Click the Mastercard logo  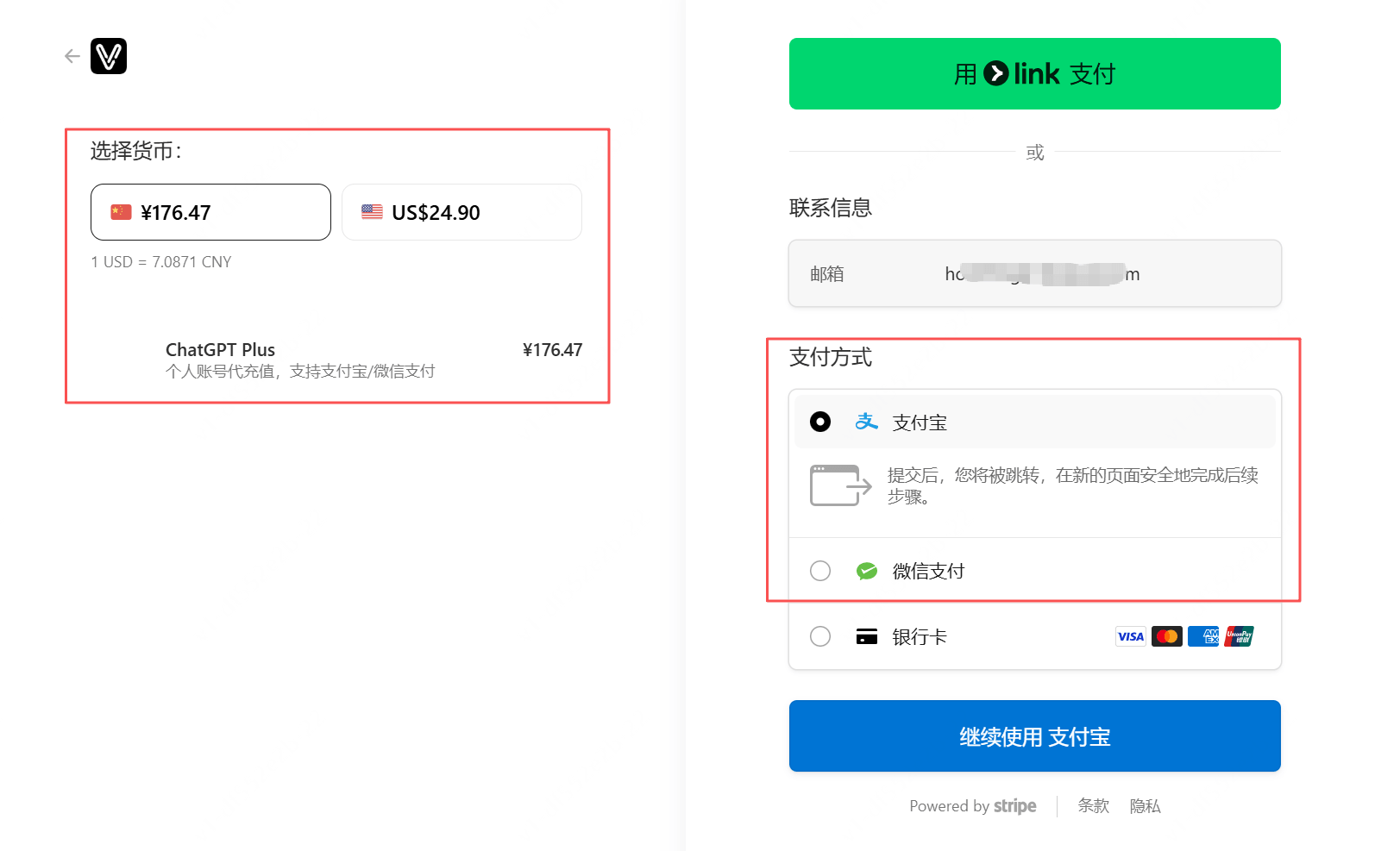tap(1166, 636)
